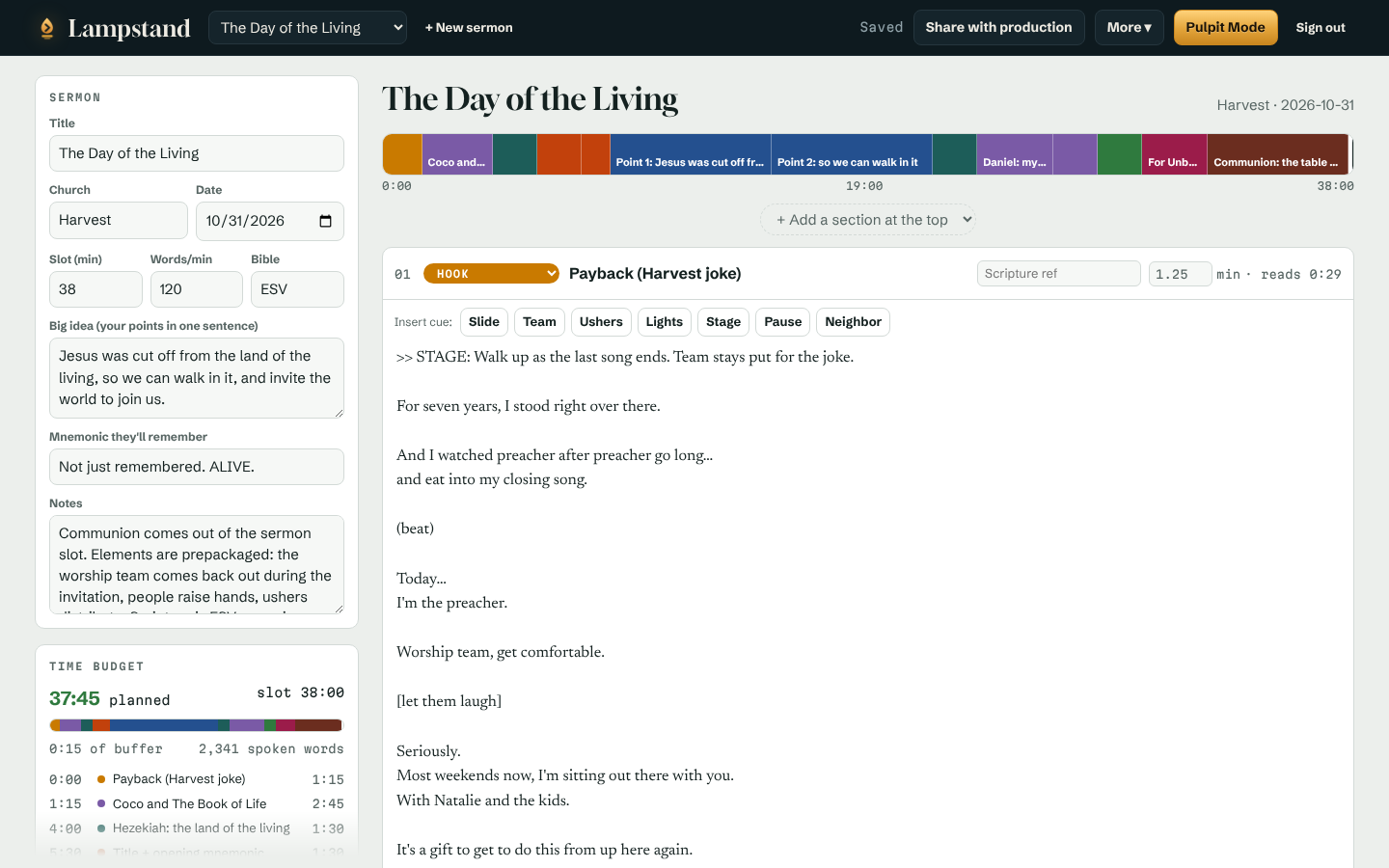Screen dimensions: 1389x868
Task: Insert a Pause cue
Action: pos(783,322)
